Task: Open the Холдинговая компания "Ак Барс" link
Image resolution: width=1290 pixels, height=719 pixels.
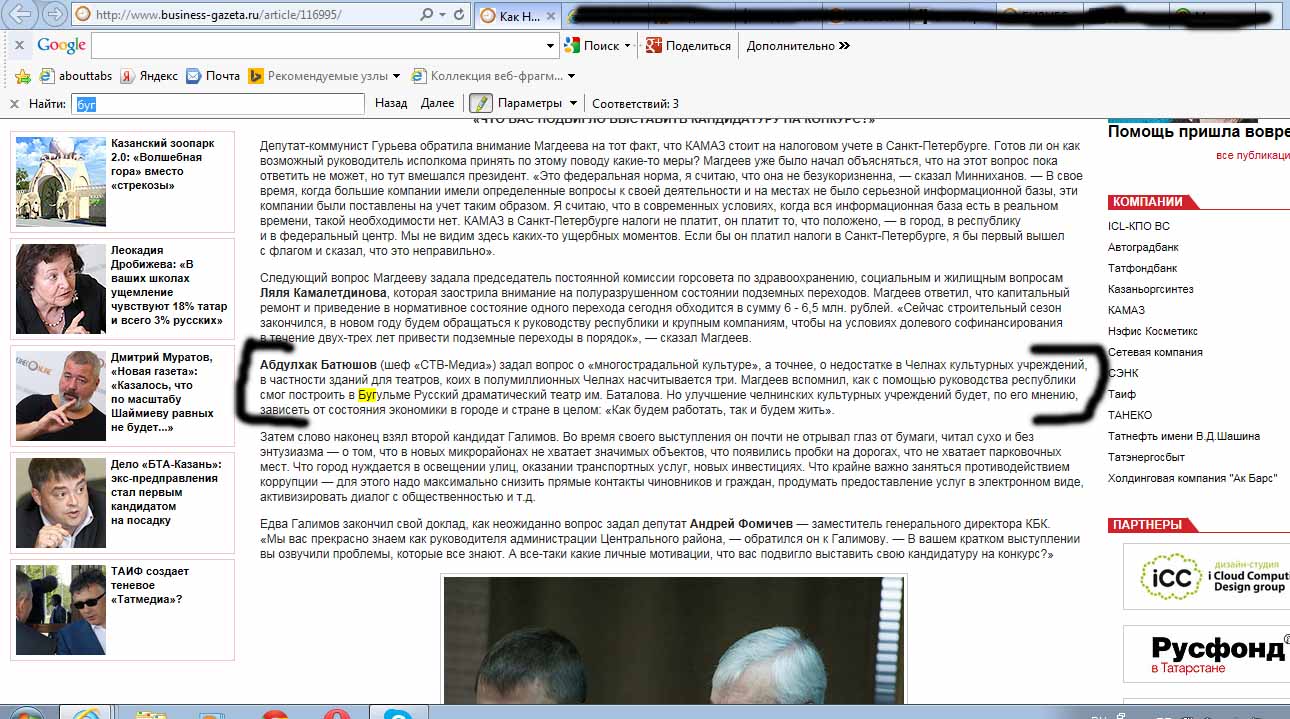Action: pyautogui.click(x=1192, y=478)
